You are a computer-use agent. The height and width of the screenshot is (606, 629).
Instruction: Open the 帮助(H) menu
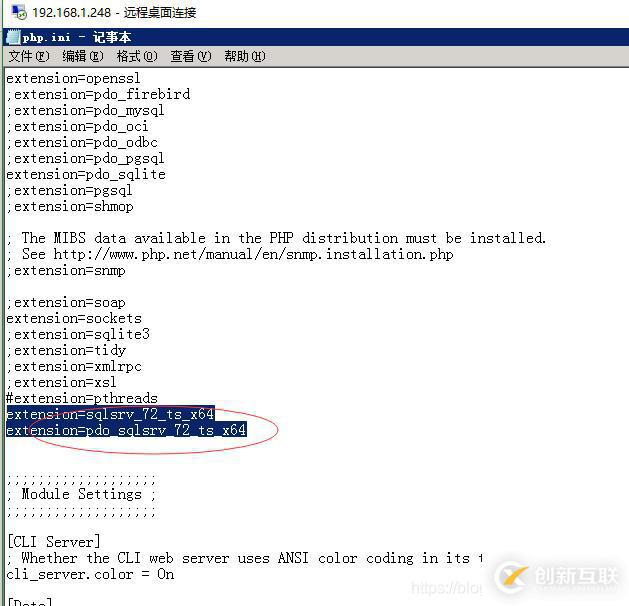[x=245, y=57]
